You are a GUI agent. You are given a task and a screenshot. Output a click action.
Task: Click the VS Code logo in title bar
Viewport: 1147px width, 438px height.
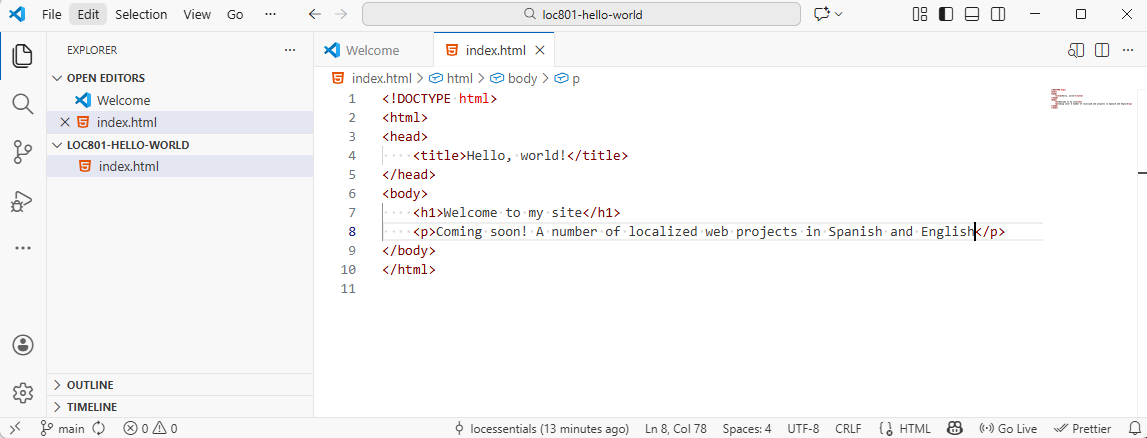18,14
